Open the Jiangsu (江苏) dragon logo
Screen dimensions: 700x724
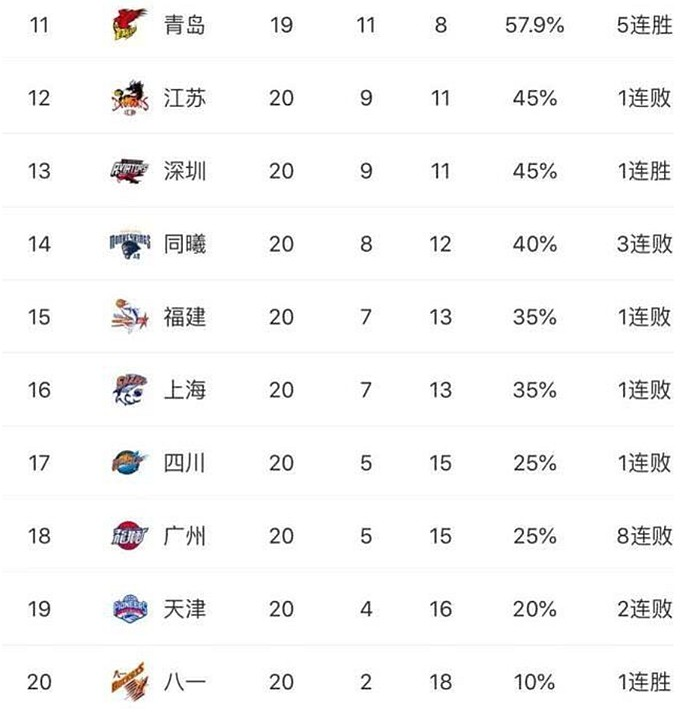(x=130, y=98)
